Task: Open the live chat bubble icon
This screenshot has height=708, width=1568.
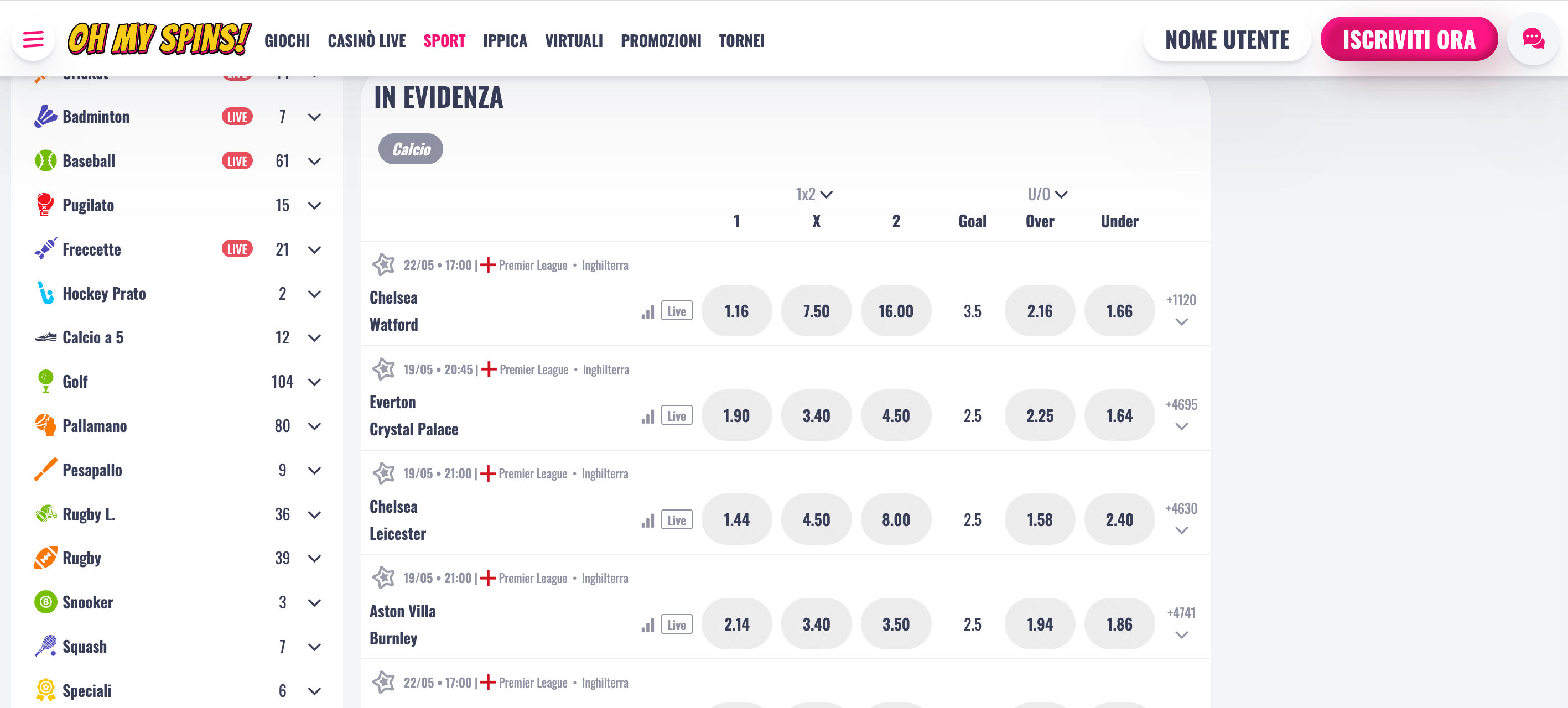Action: click(x=1533, y=38)
